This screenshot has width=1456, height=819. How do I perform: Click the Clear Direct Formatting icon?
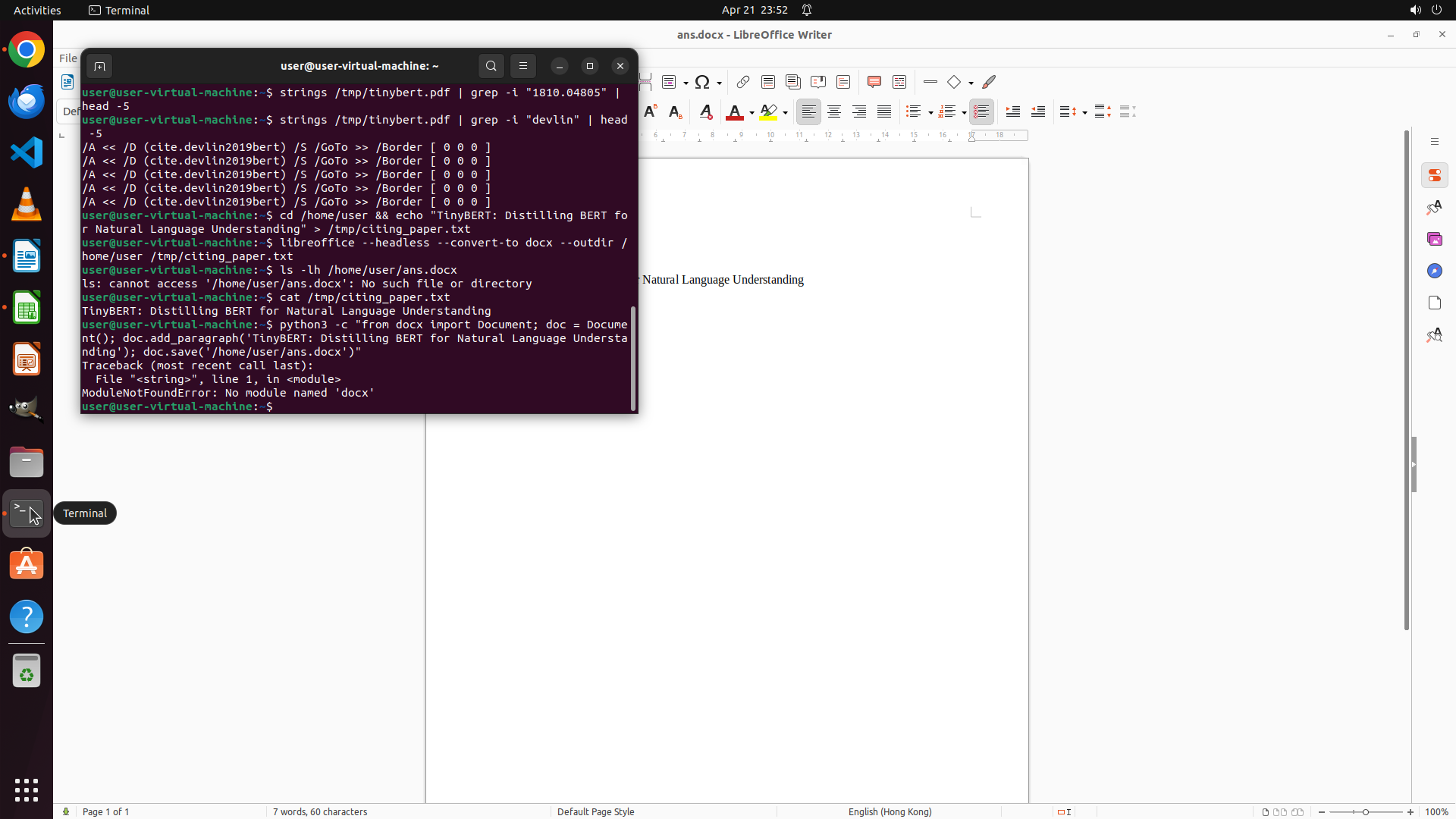[x=705, y=112]
